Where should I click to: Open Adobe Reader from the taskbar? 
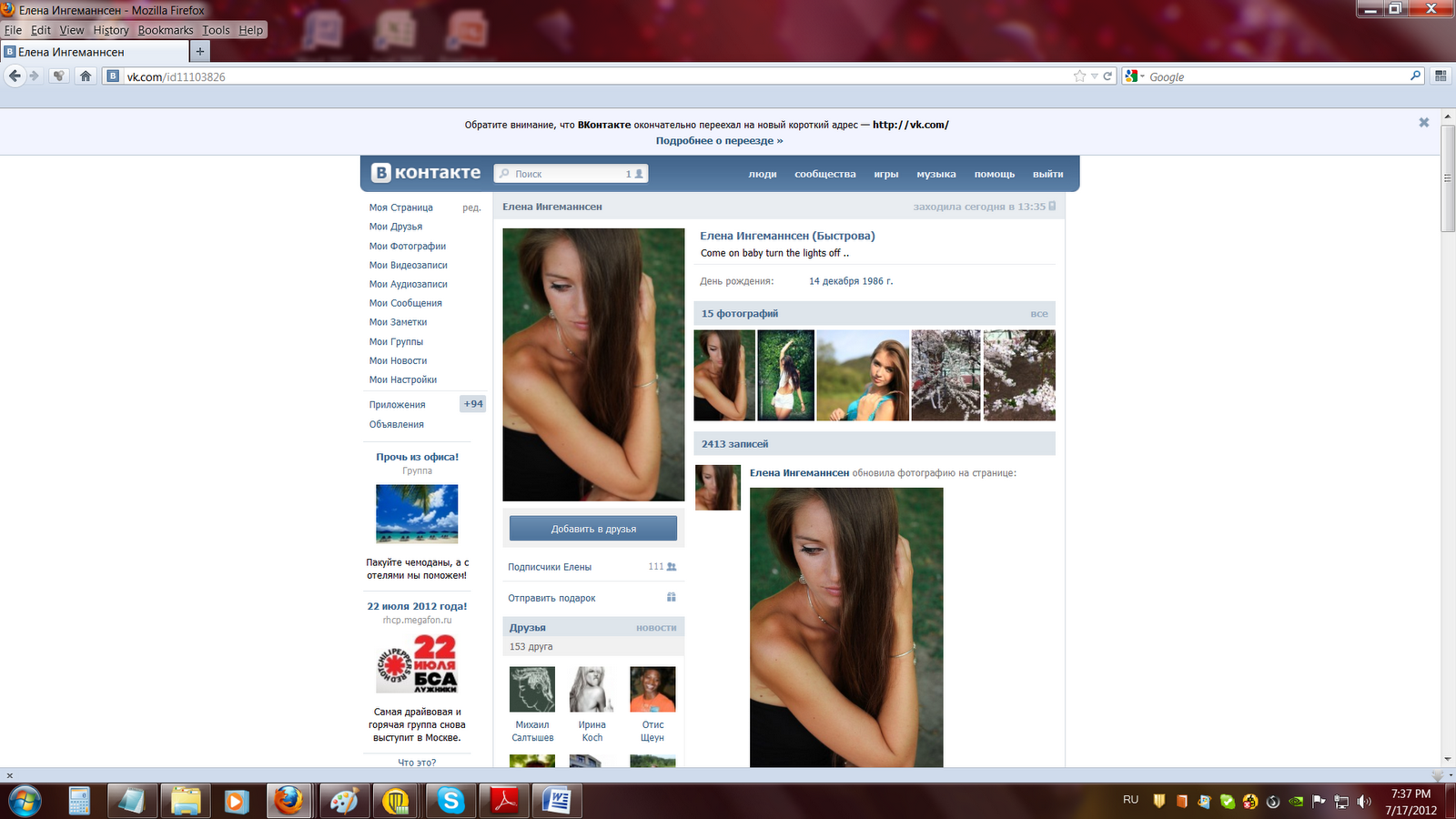[x=504, y=801]
